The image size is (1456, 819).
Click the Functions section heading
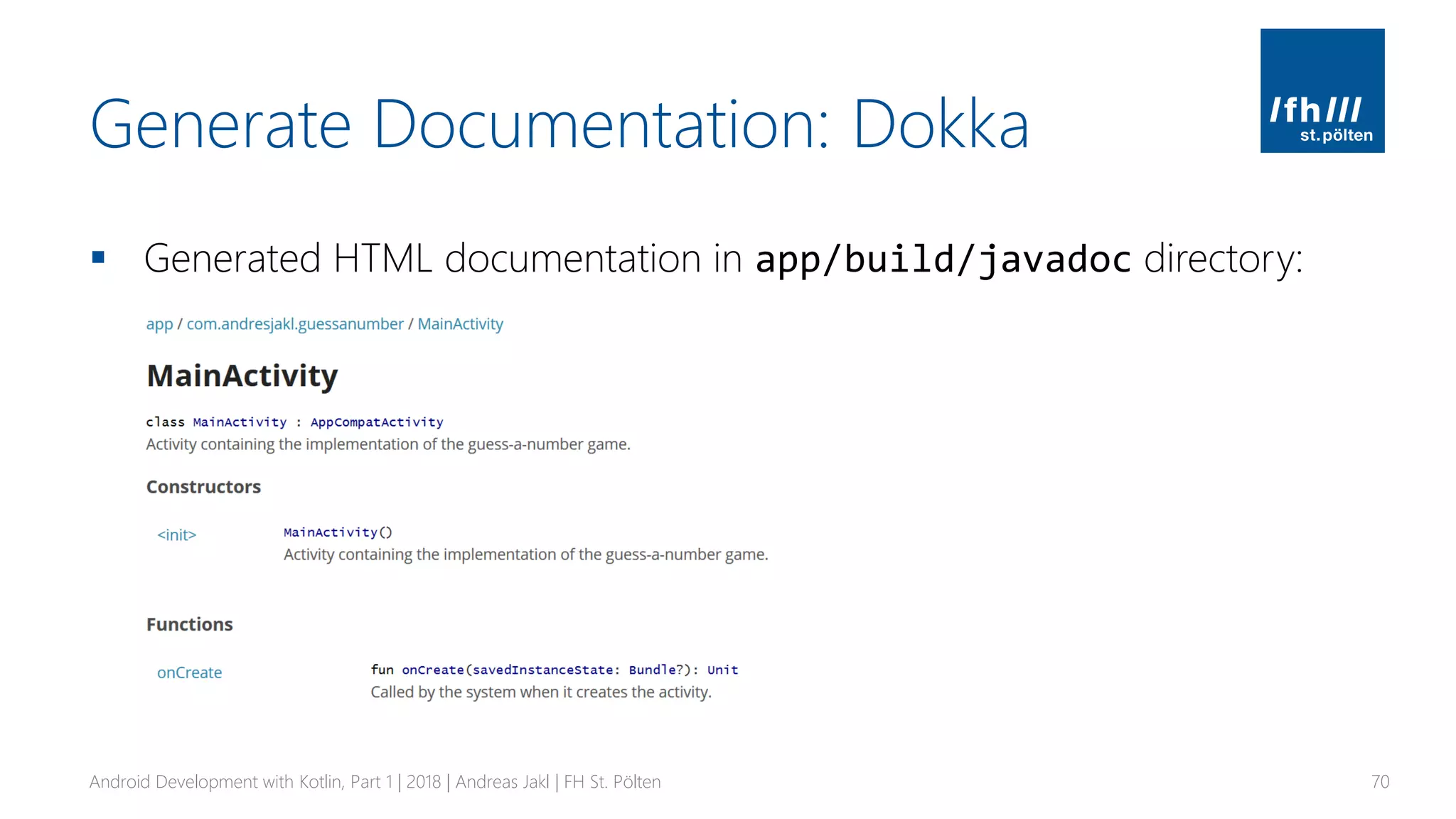point(189,624)
